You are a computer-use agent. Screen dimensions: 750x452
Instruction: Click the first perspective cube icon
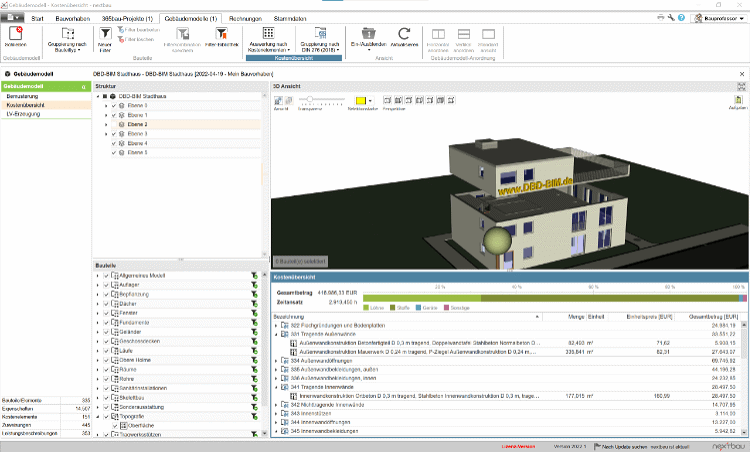(387, 100)
